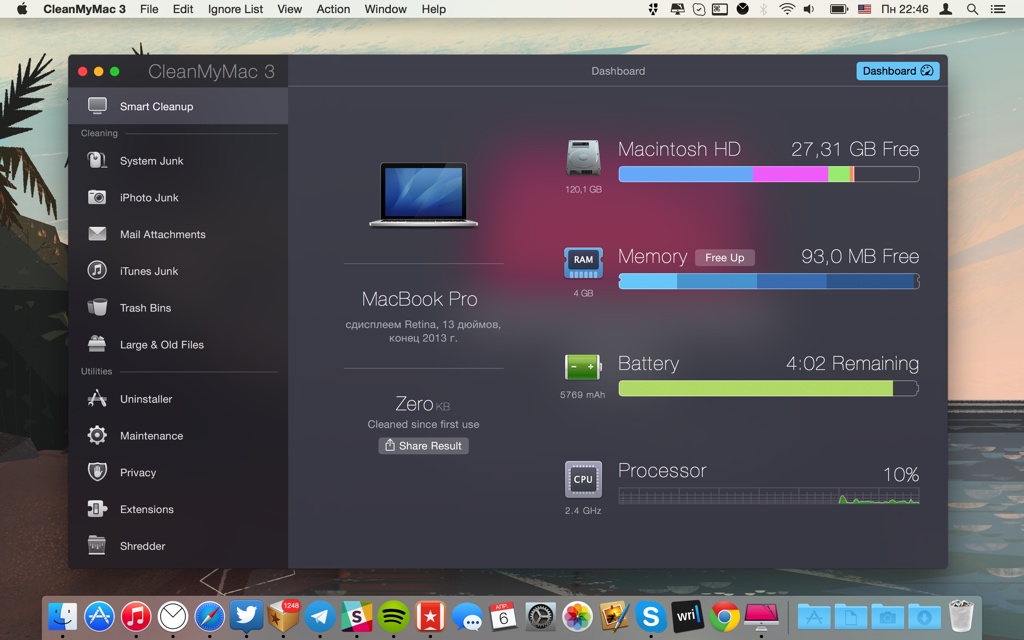Open Finder from the Dock

click(x=63, y=616)
